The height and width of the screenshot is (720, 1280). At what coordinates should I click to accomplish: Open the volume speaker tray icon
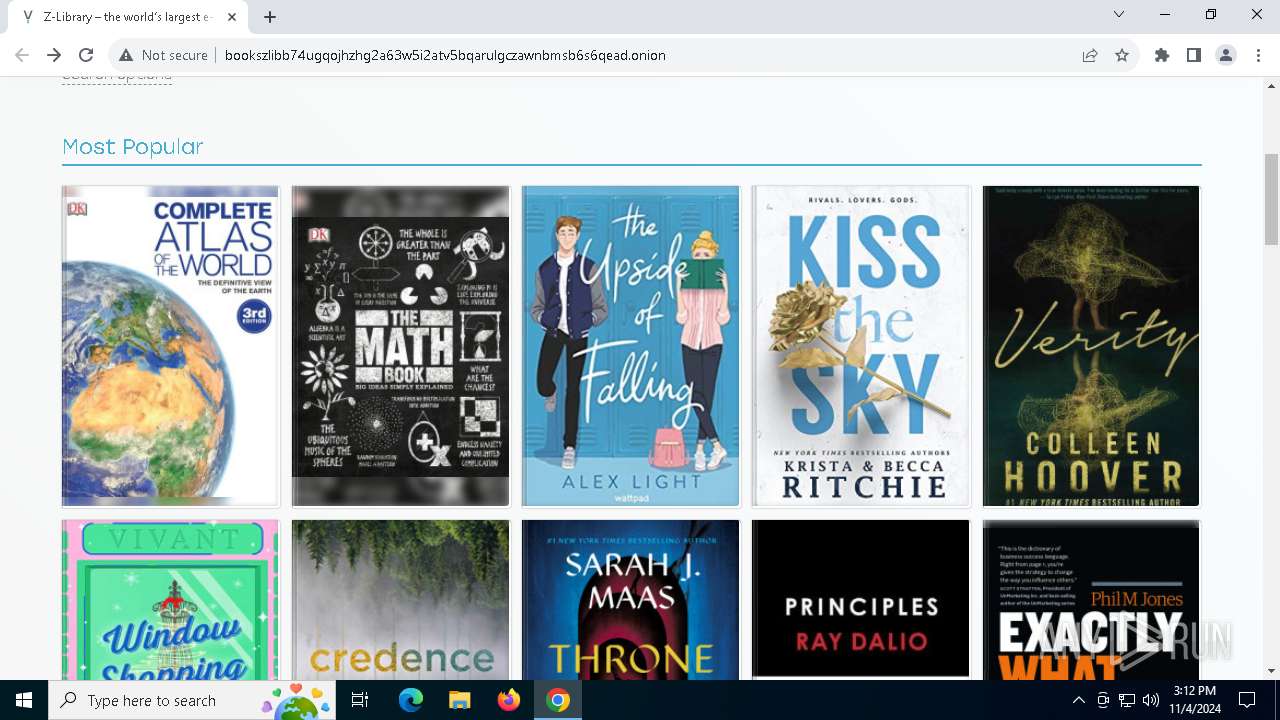point(1151,700)
